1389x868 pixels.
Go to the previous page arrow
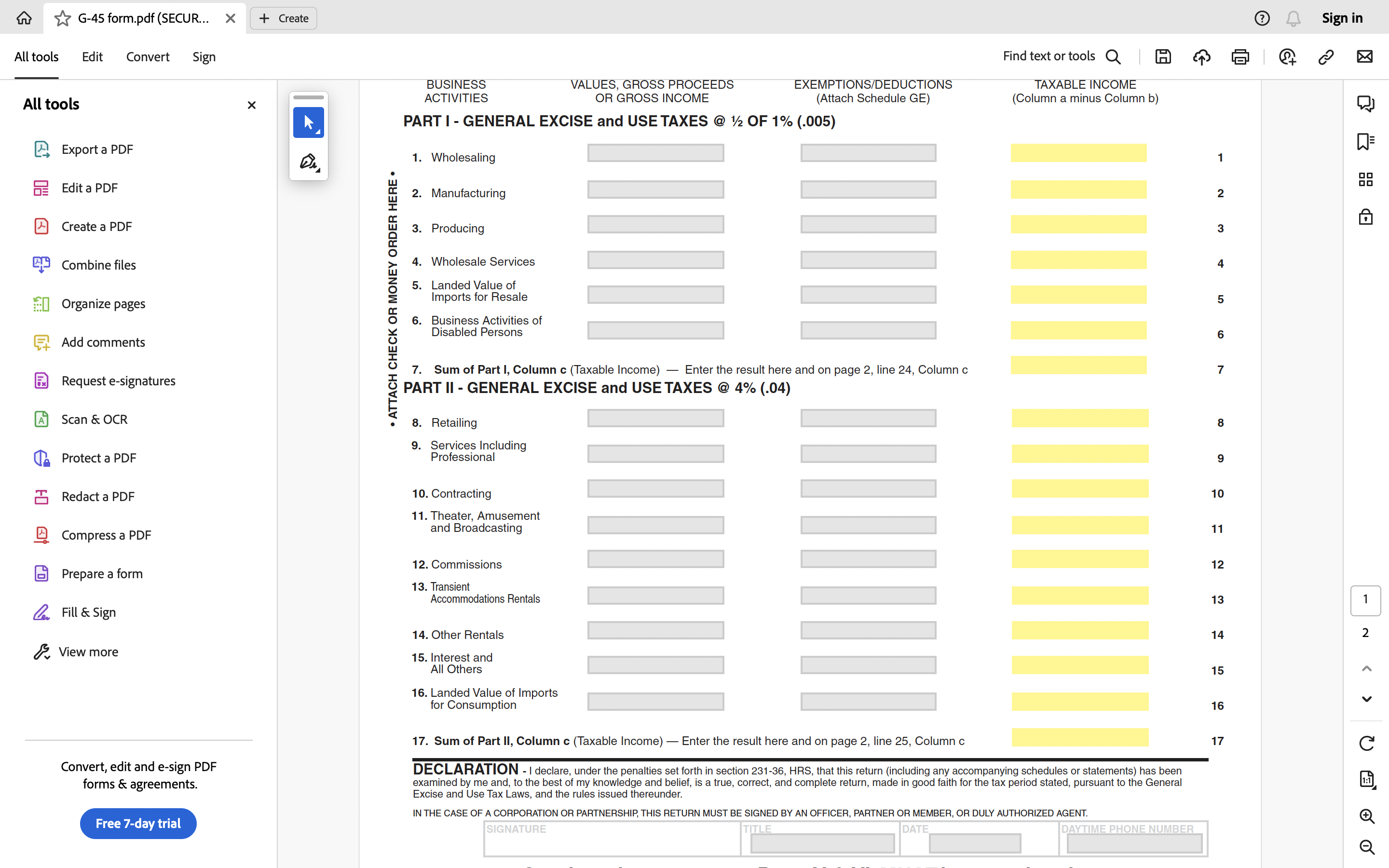1367,669
